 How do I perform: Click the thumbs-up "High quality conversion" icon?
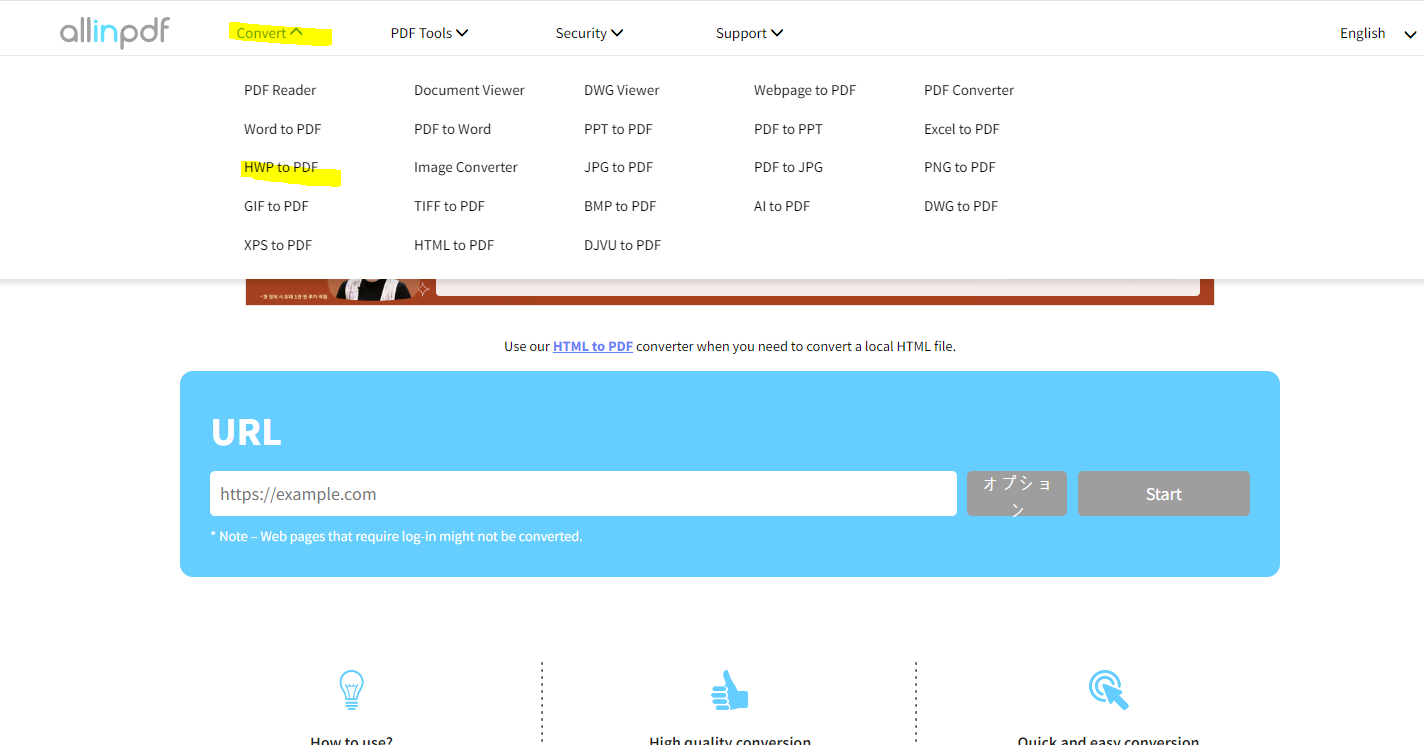coord(729,690)
